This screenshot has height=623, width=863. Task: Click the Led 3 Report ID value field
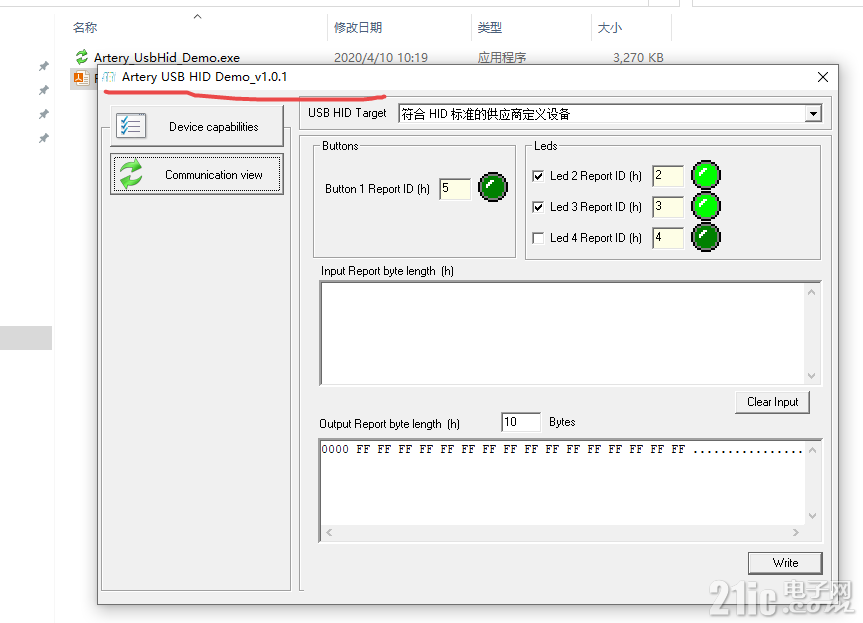pyautogui.click(x=668, y=207)
